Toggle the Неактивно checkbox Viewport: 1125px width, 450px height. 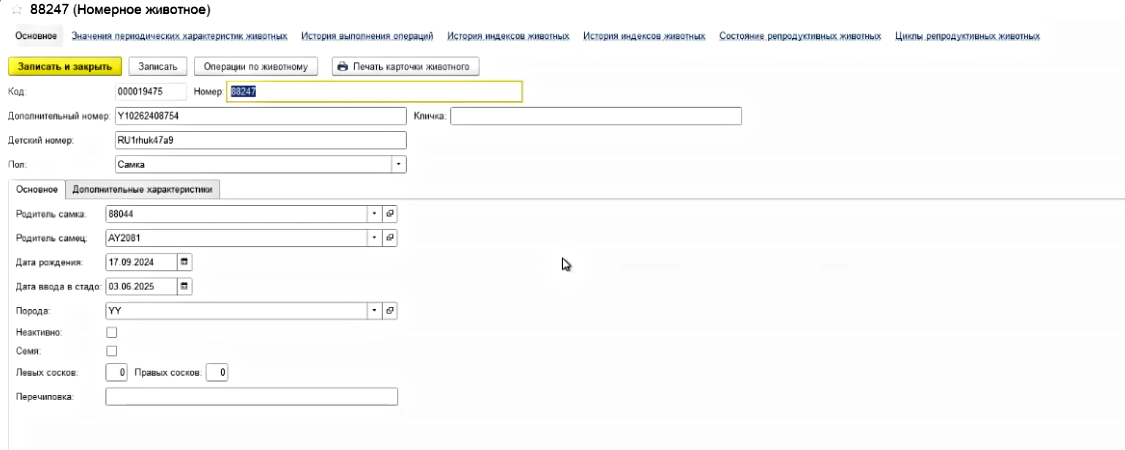(x=112, y=332)
